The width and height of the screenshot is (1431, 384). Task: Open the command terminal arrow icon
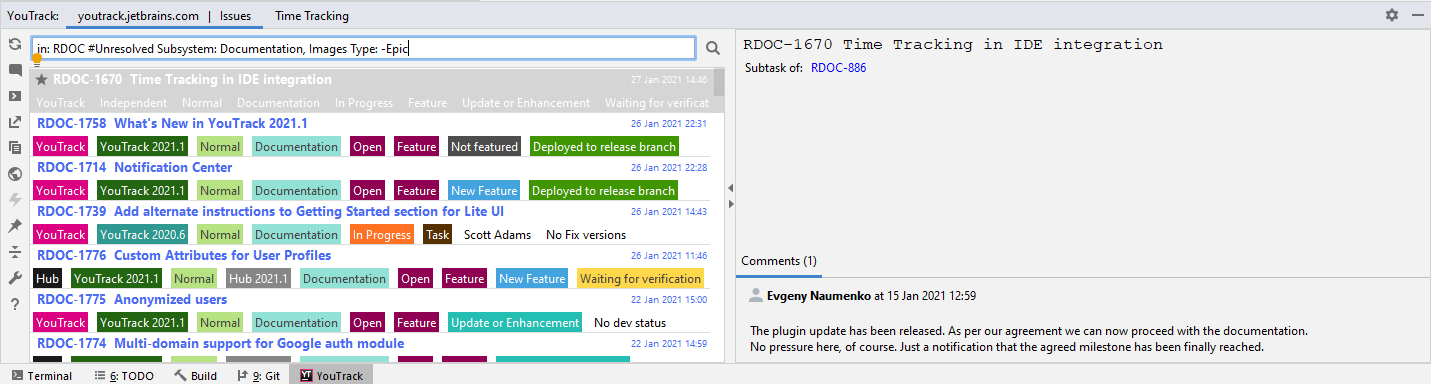pos(15,97)
